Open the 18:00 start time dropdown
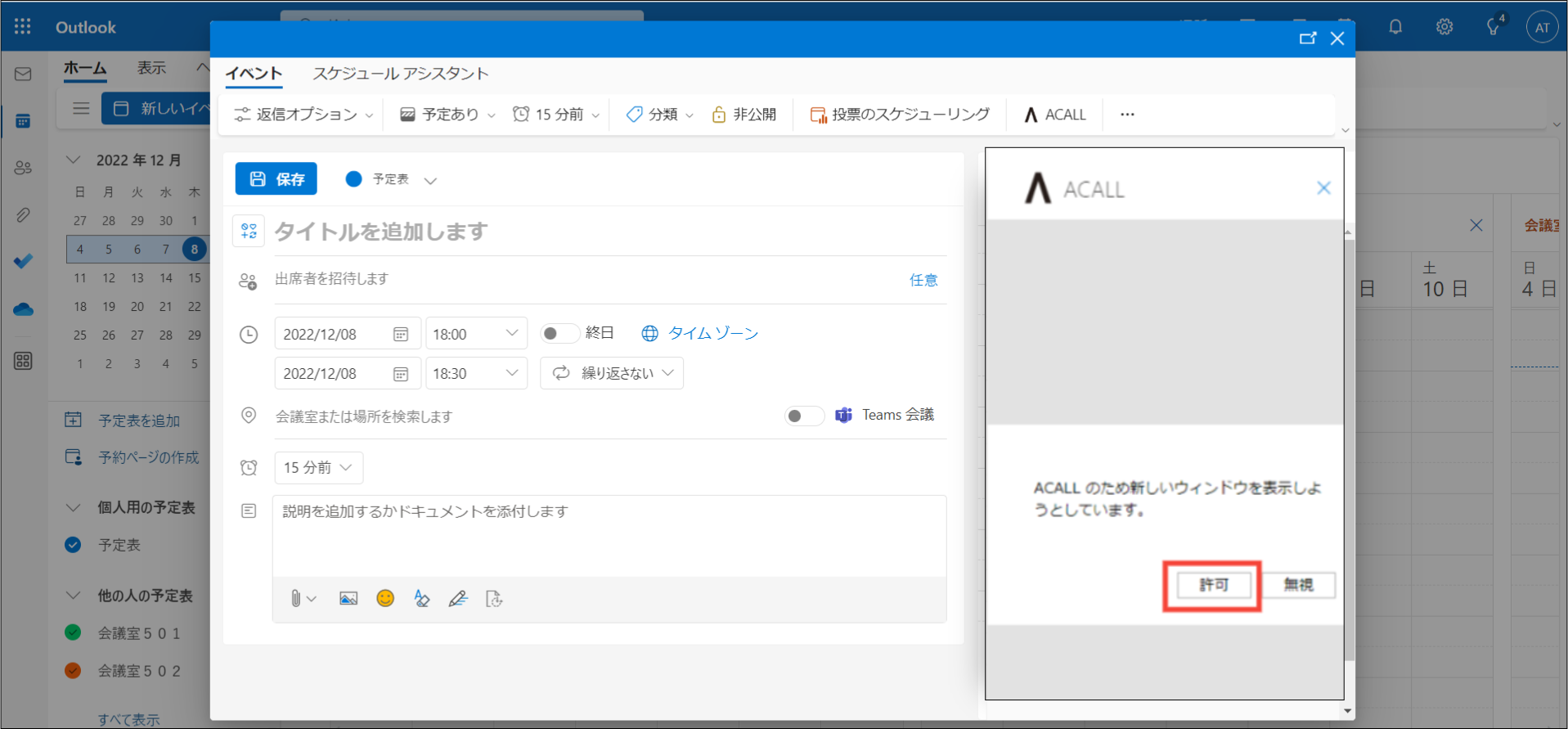This screenshot has height=729, width=1568. (476, 334)
